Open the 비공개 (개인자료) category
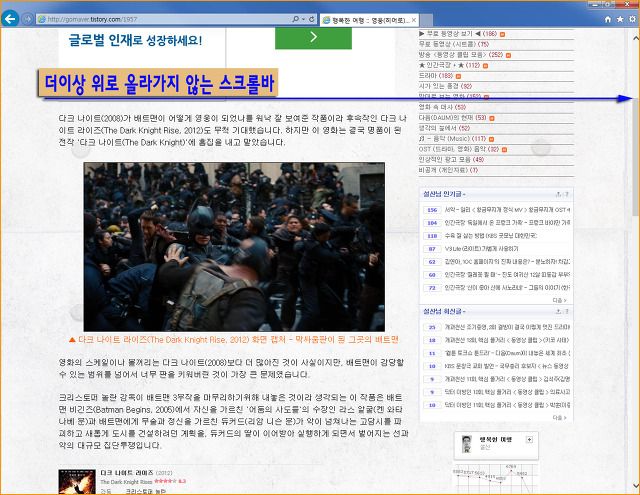This screenshot has height=495, width=640. click(x=448, y=171)
